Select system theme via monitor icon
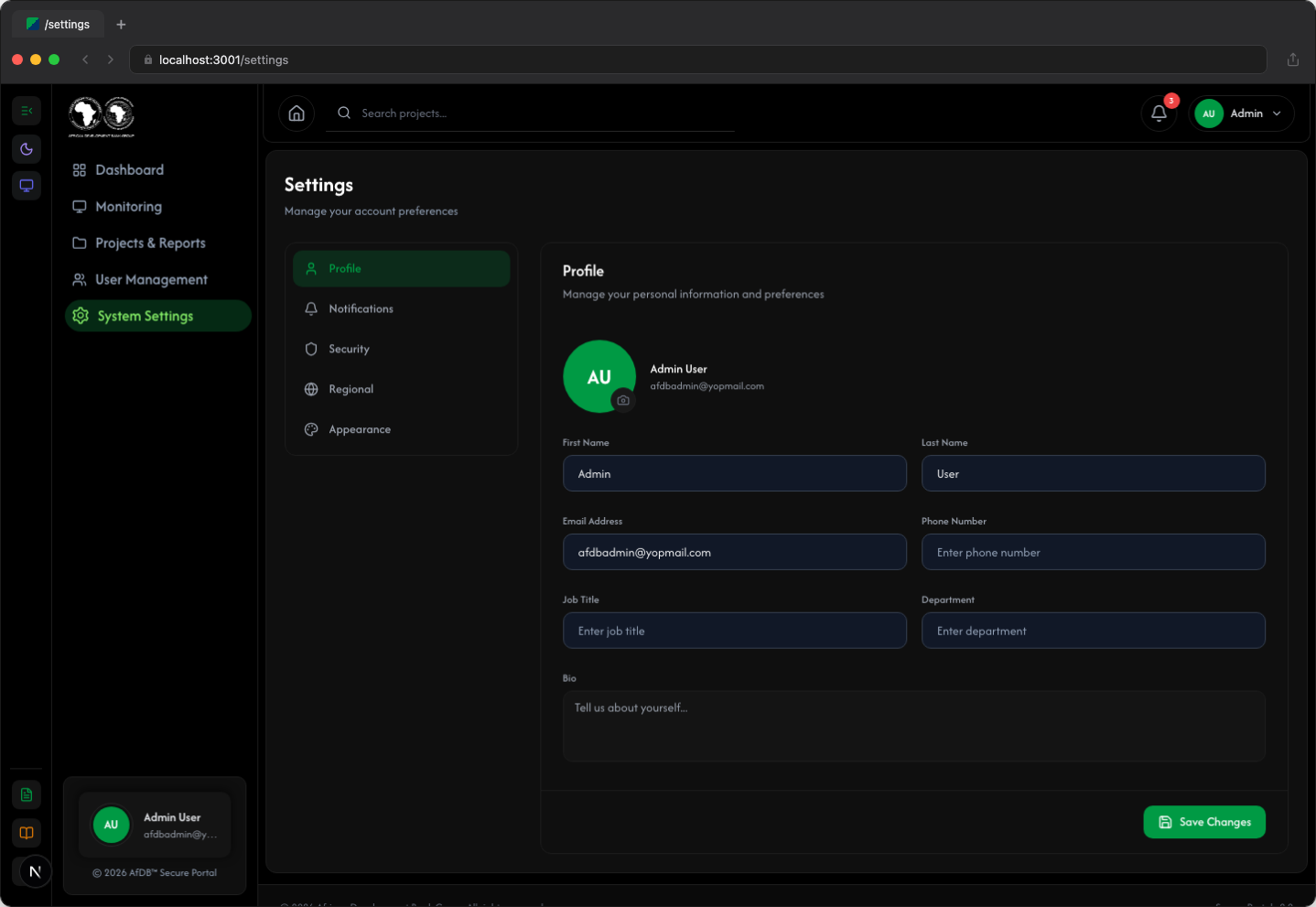The width and height of the screenshot is (1316, 907). pyautogui.click(x=27, y=186)
